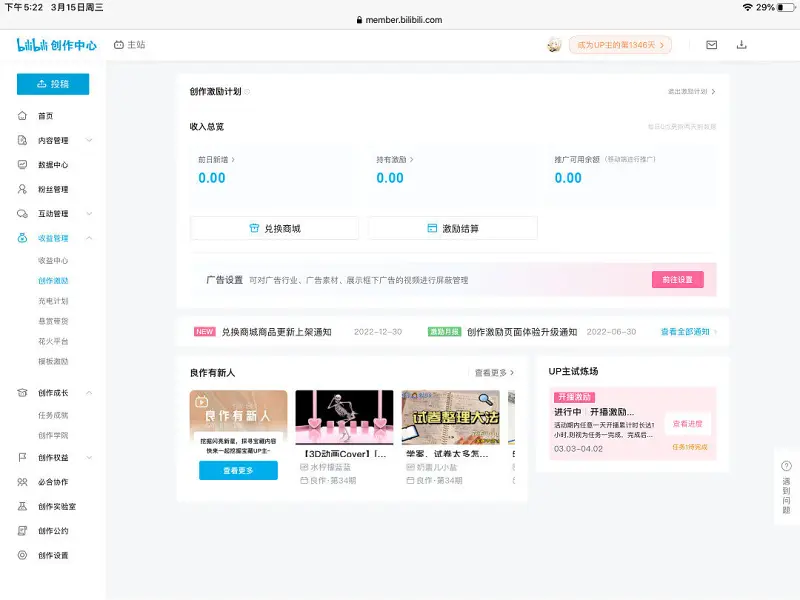Screen dimensions: 800x600
Task: Select 创作激励 submenu item
Action: pos(53,281)
